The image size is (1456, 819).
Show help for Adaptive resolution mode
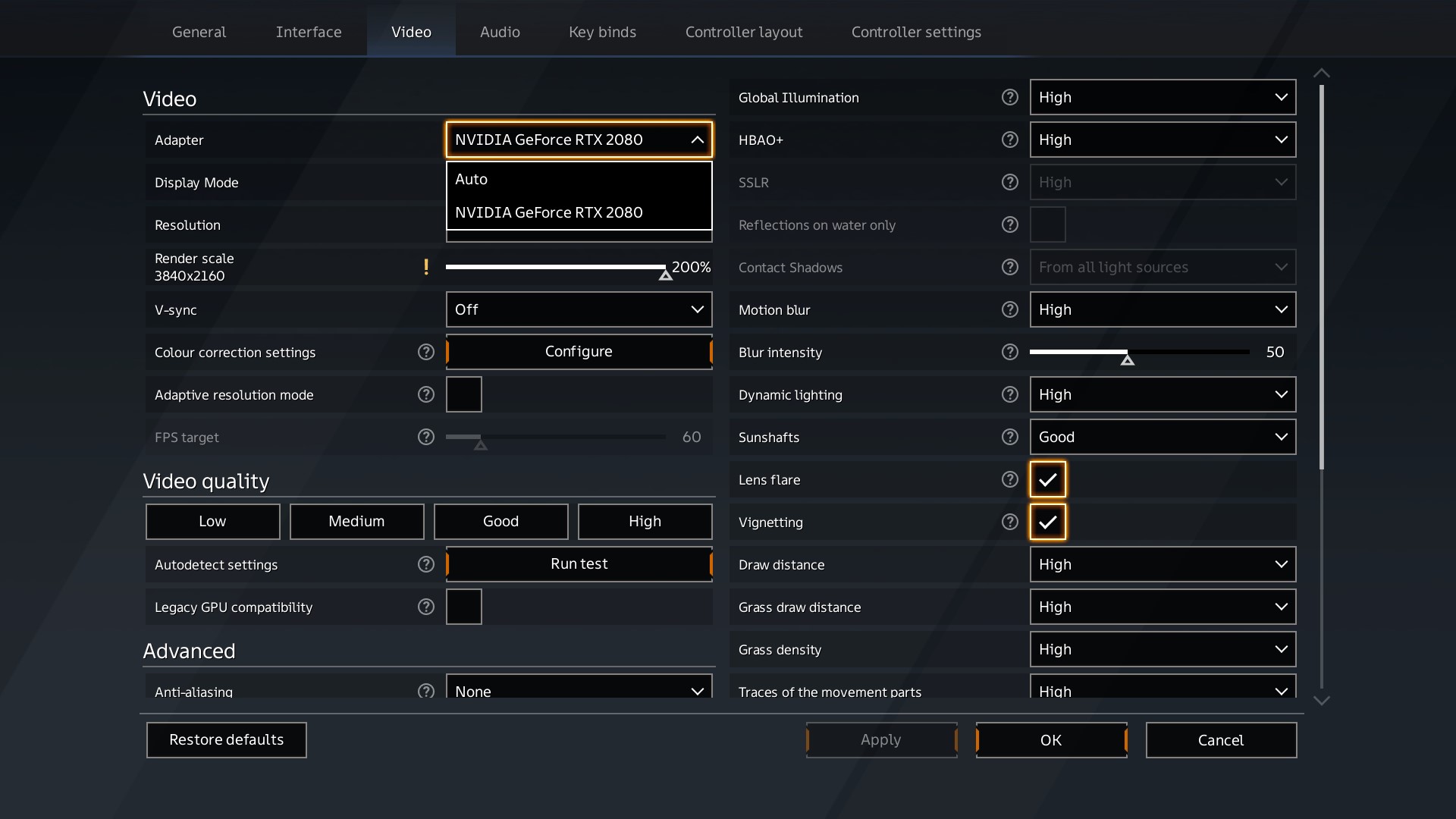click(426, 394)
